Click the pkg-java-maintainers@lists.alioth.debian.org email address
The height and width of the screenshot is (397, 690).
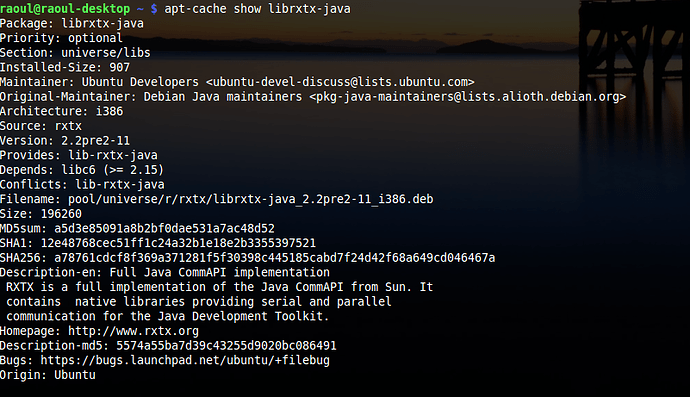click(x=467, y=96)
